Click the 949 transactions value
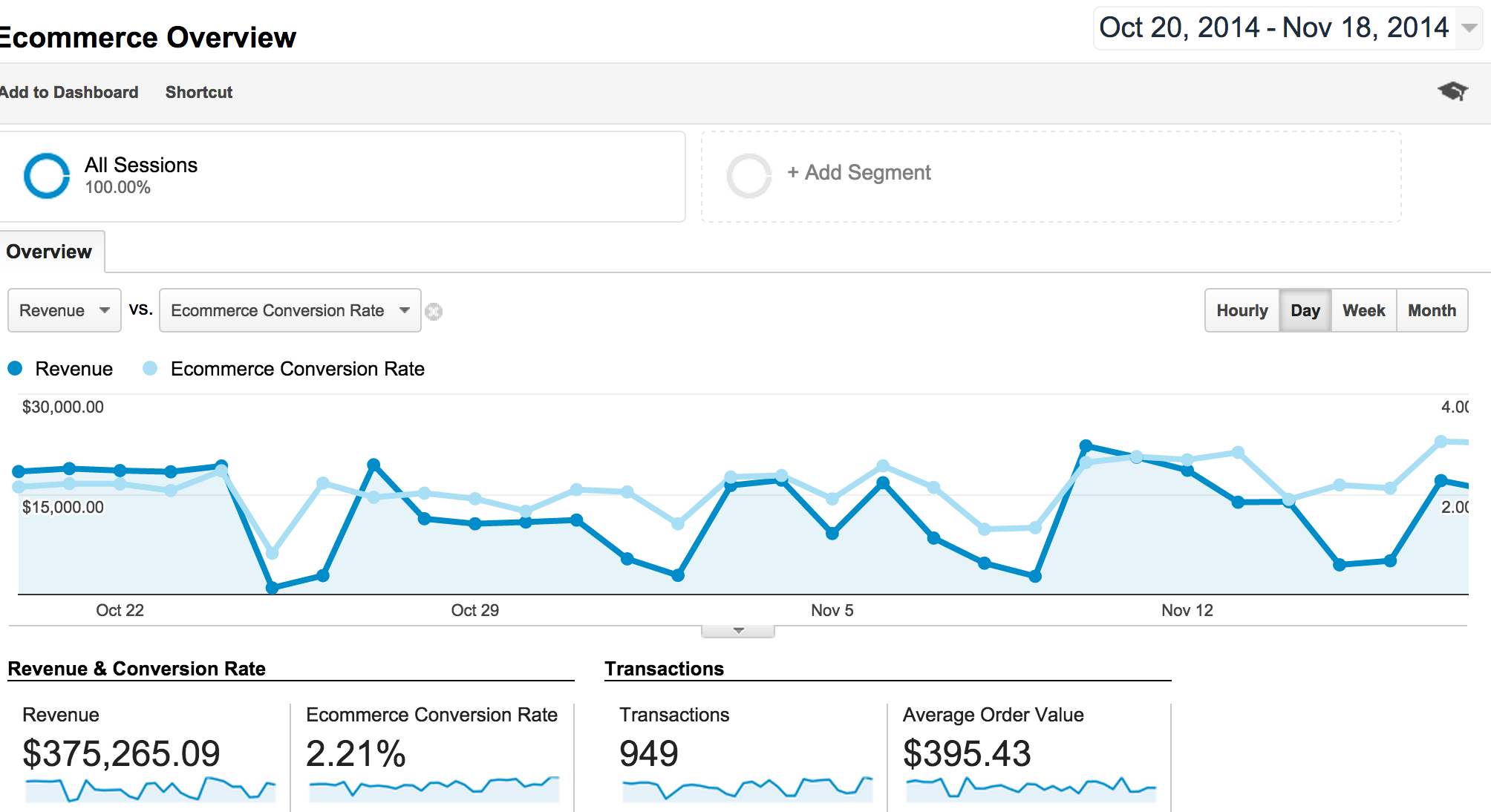 (x=649, y=753)
